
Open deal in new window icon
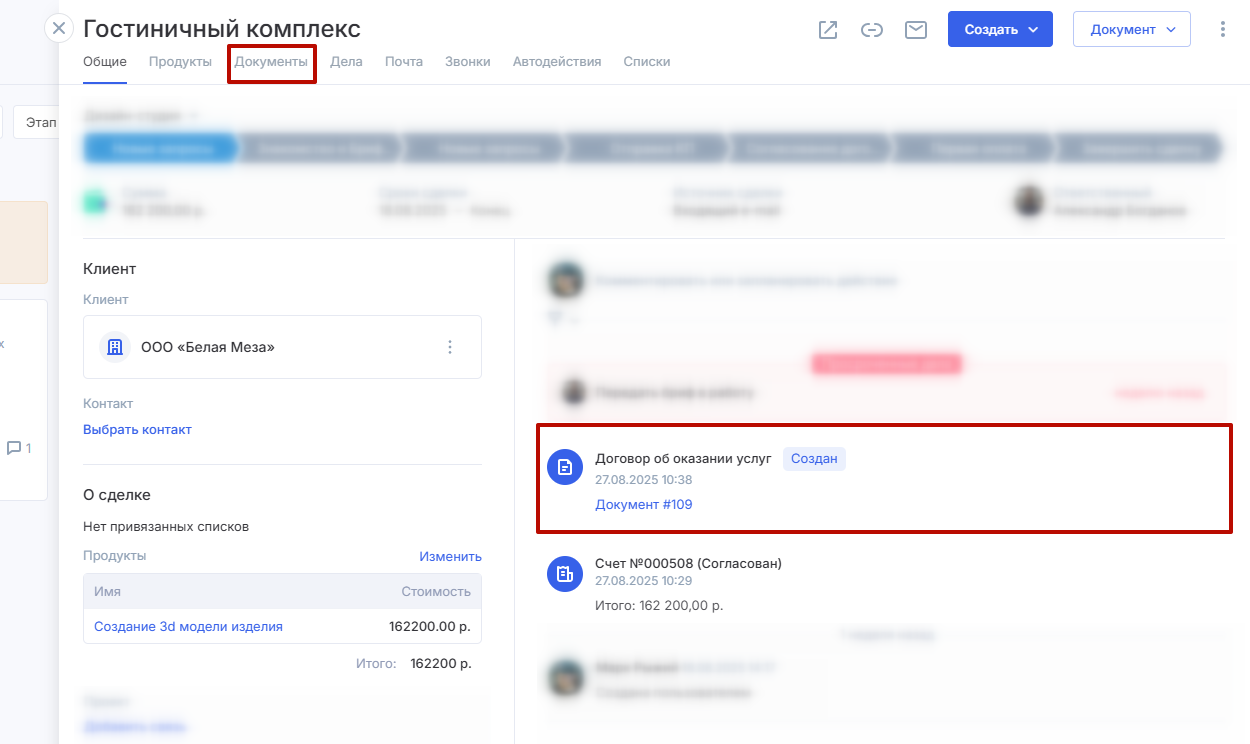(x=828, y=30)
